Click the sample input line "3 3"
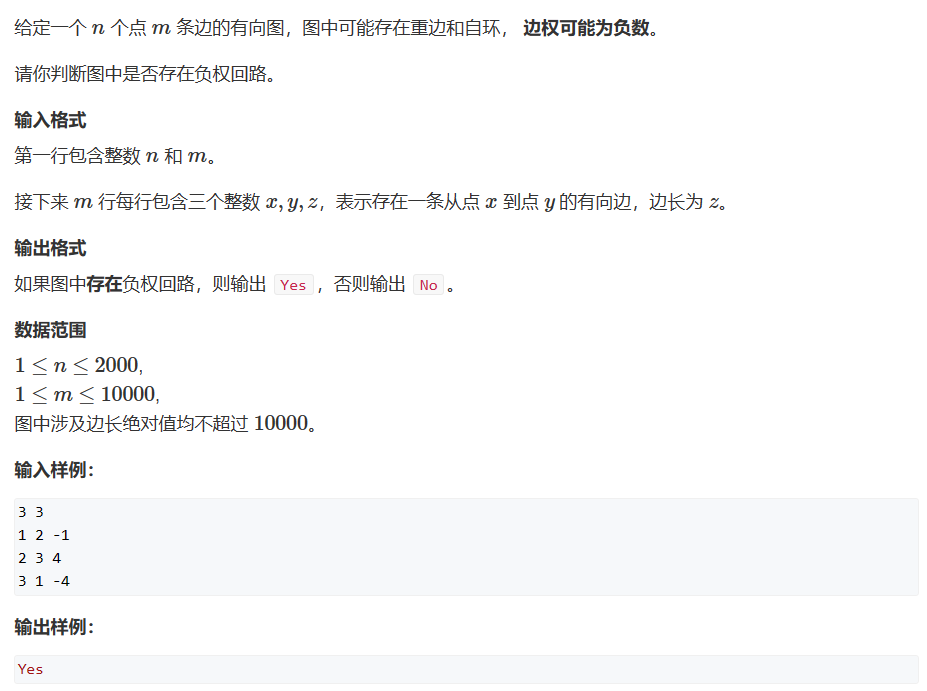The height and width of the screenshot is (691, 927). (x=31, y=512)
